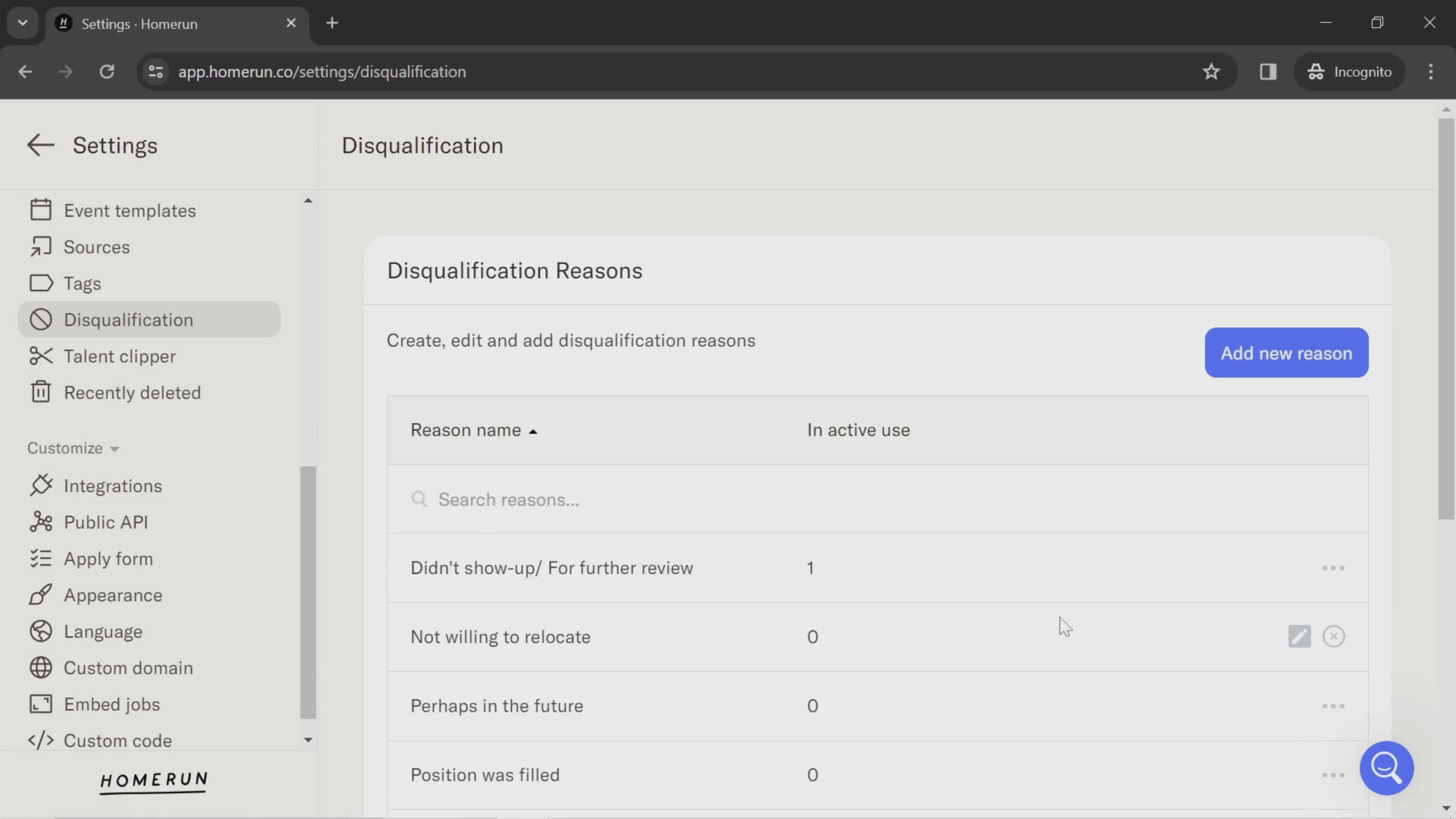Image resolution: width=1456 pixels, height=819 pixels.
Task: Open Tags settings
Action: [83, 283]
